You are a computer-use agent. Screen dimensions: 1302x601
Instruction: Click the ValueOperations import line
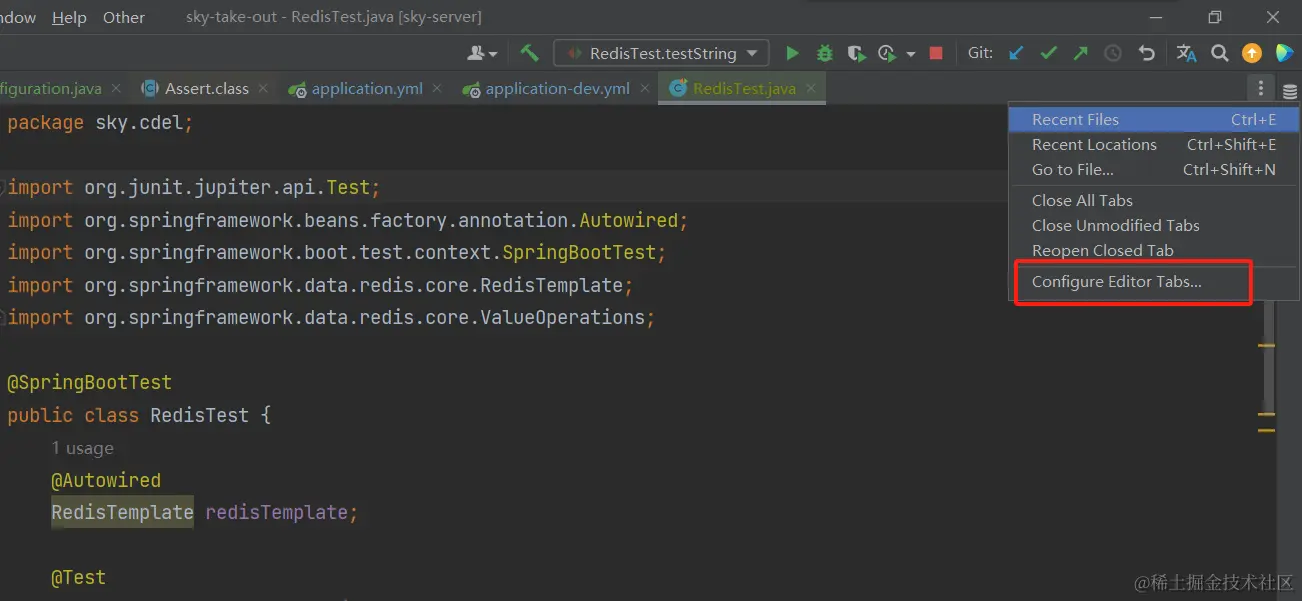pos(331,317)
